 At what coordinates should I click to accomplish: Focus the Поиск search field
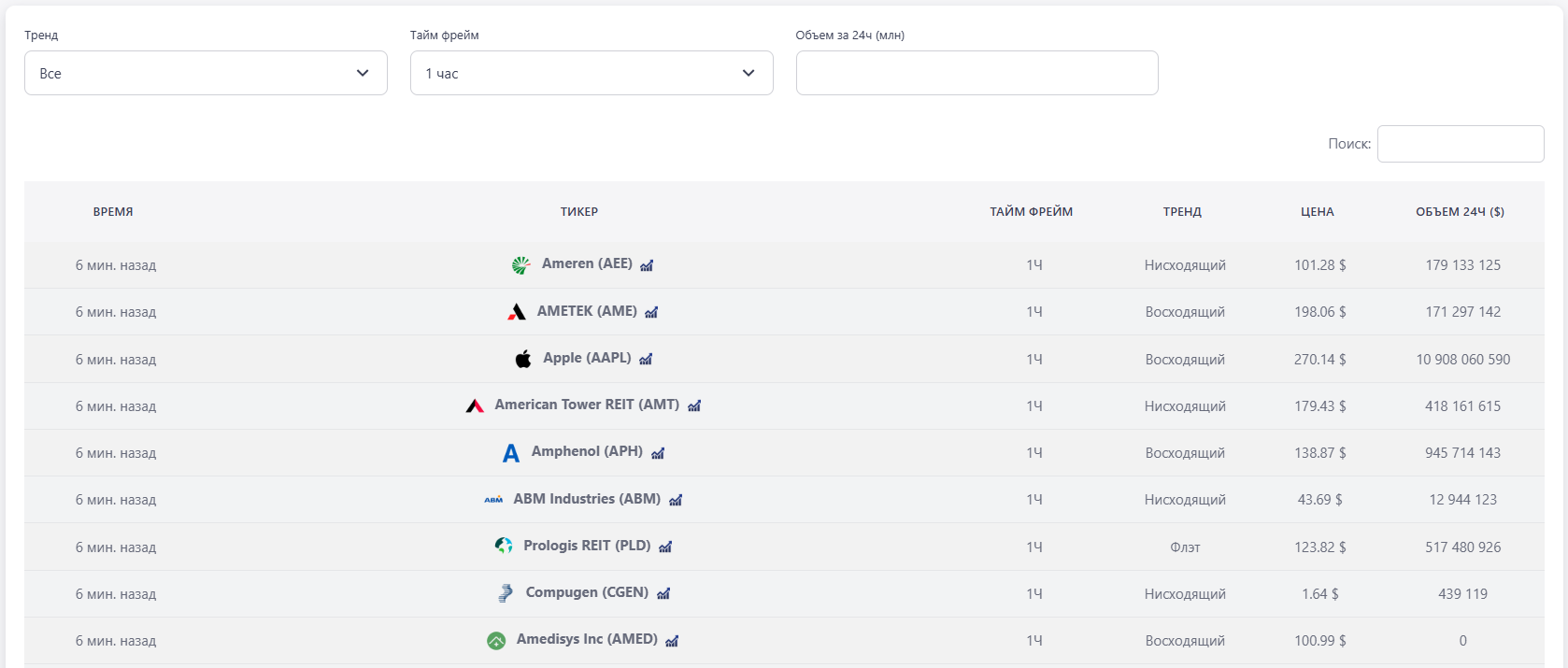(x=1460, y=144)
